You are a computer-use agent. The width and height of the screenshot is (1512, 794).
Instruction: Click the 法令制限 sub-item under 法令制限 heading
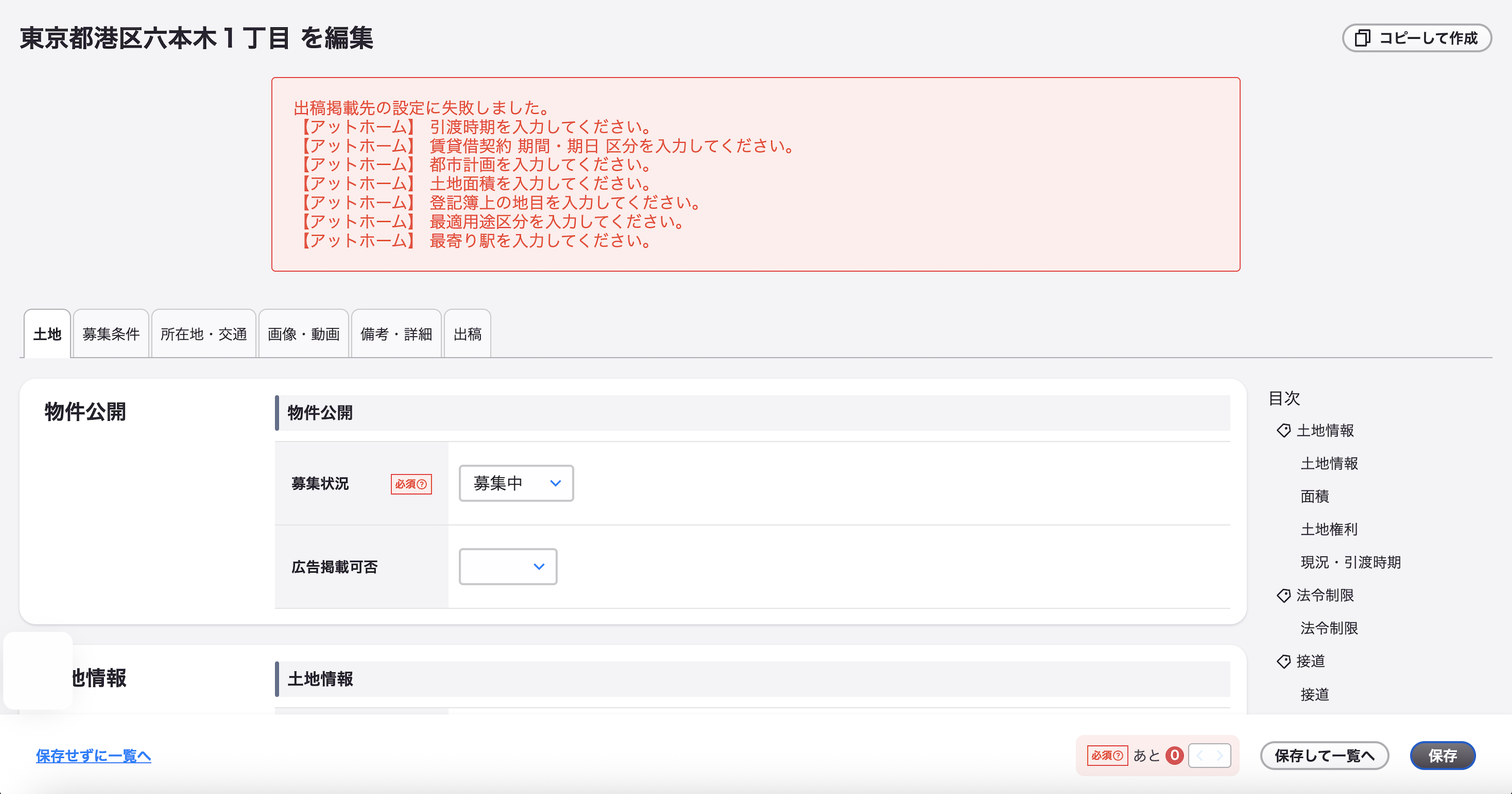[x=1329, y=628]
